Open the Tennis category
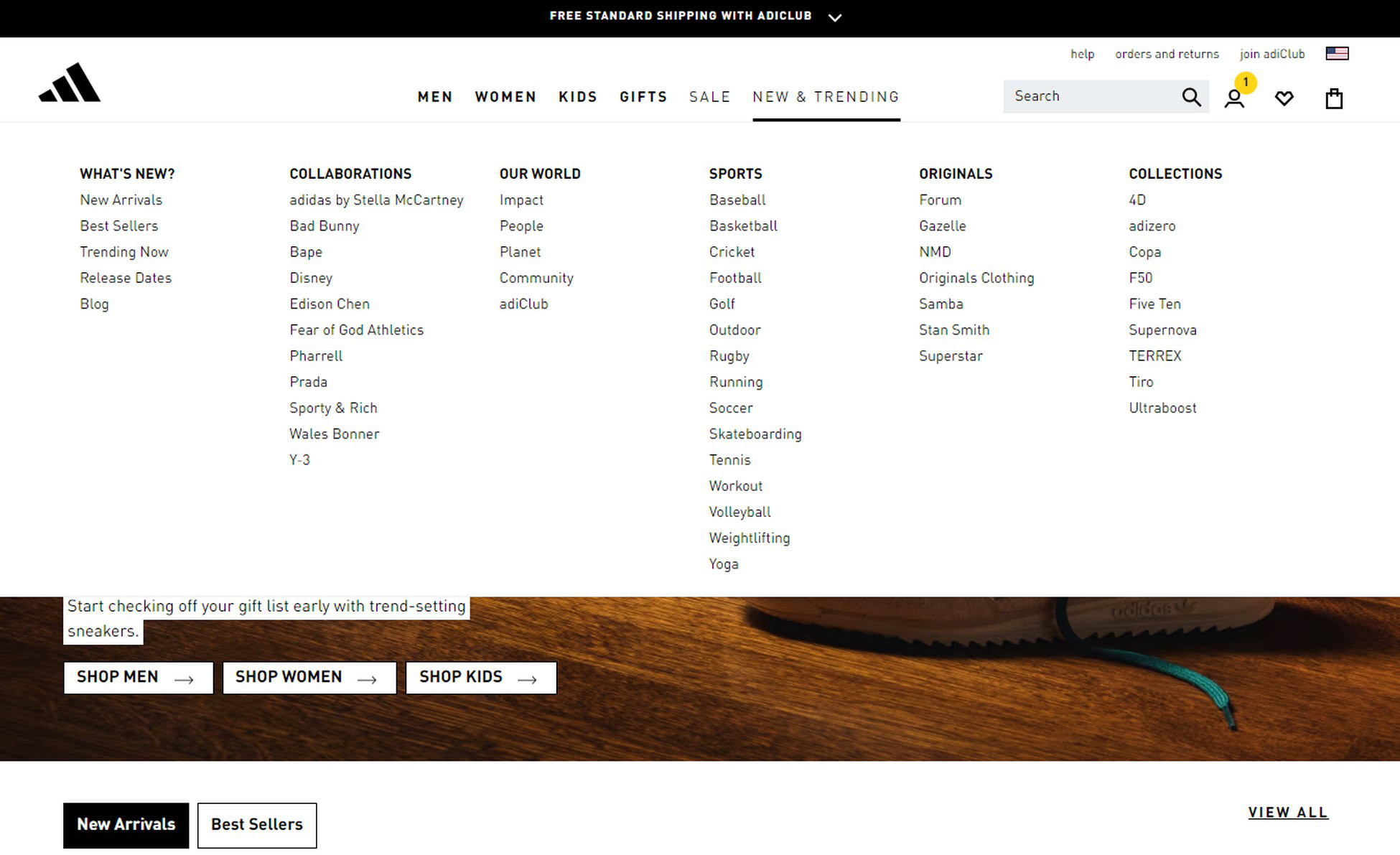The image size is (1400, 855). [729, 460]
